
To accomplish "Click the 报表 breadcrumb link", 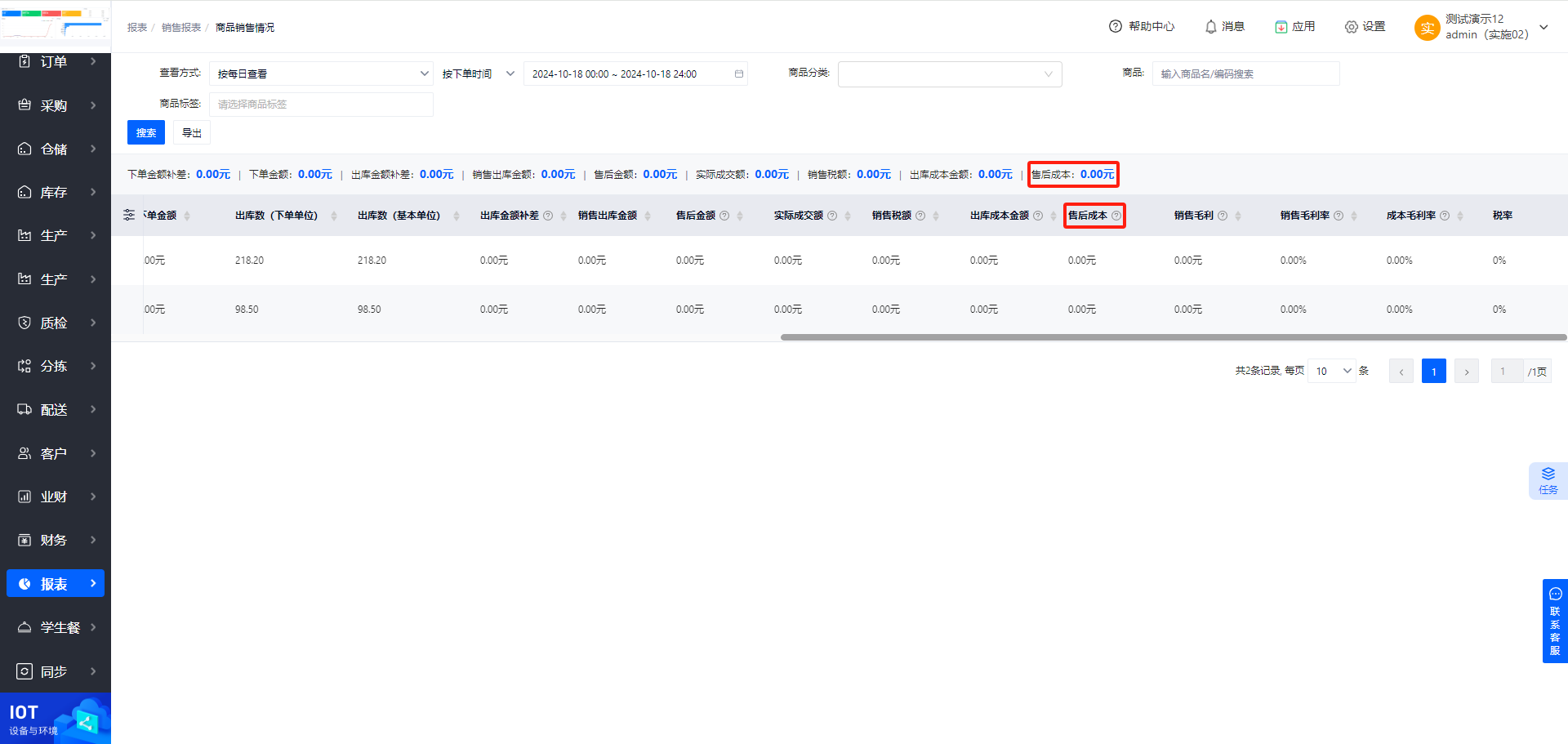I will coord(137,28).
